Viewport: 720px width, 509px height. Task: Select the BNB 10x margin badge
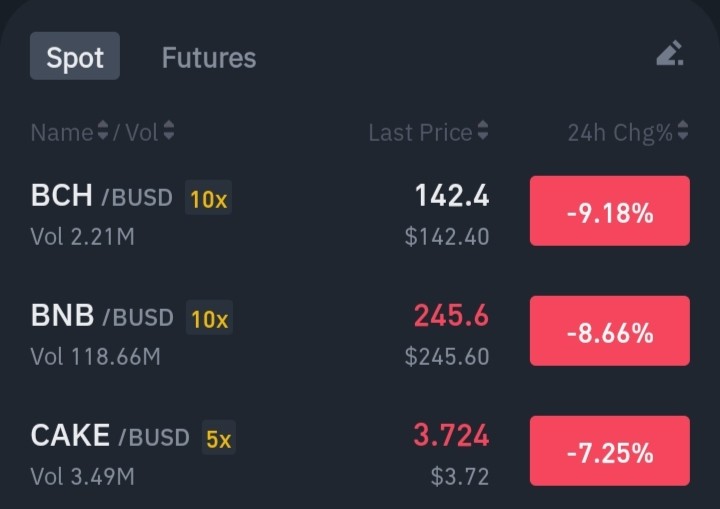209,318
